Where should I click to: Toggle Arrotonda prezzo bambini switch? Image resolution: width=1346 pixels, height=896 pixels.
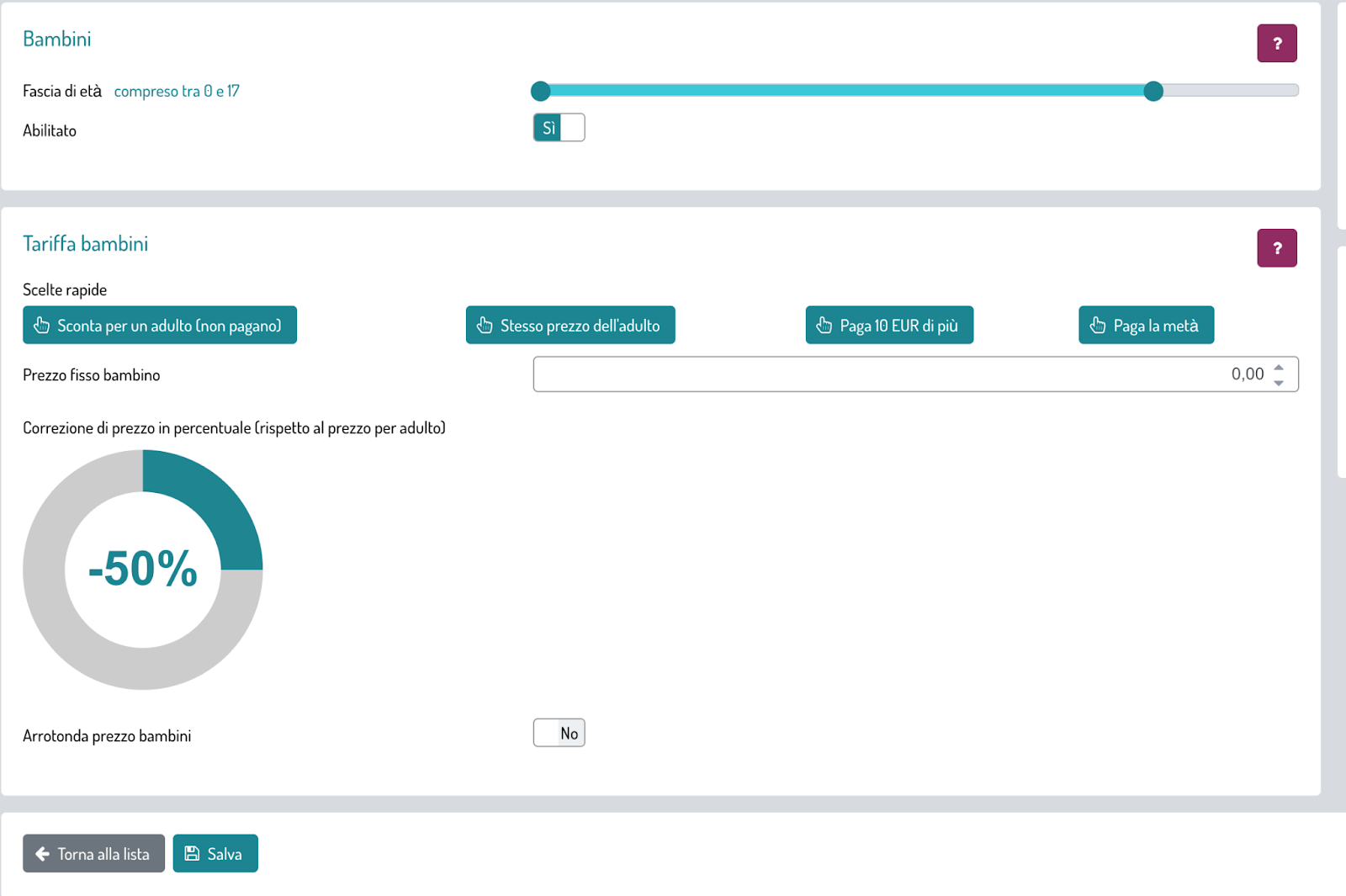point(559,733)
